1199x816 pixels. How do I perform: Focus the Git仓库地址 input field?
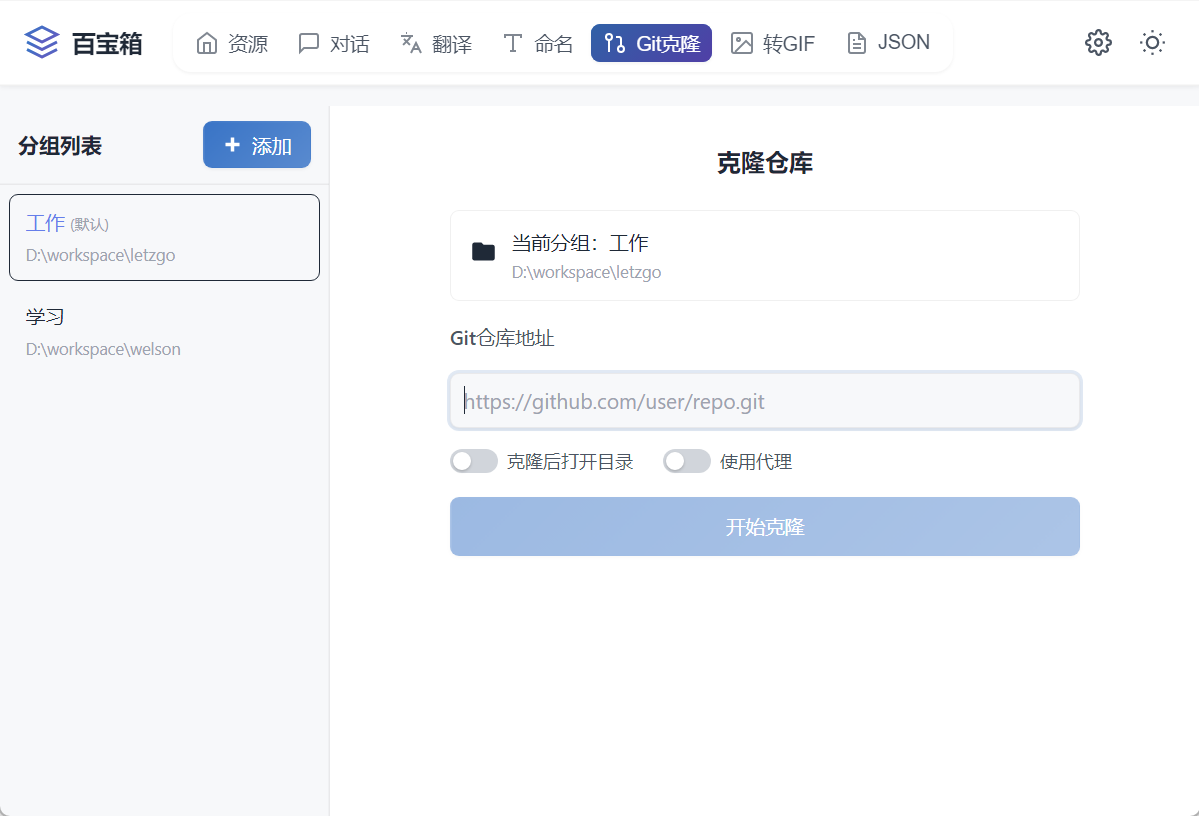pos(765,401)
